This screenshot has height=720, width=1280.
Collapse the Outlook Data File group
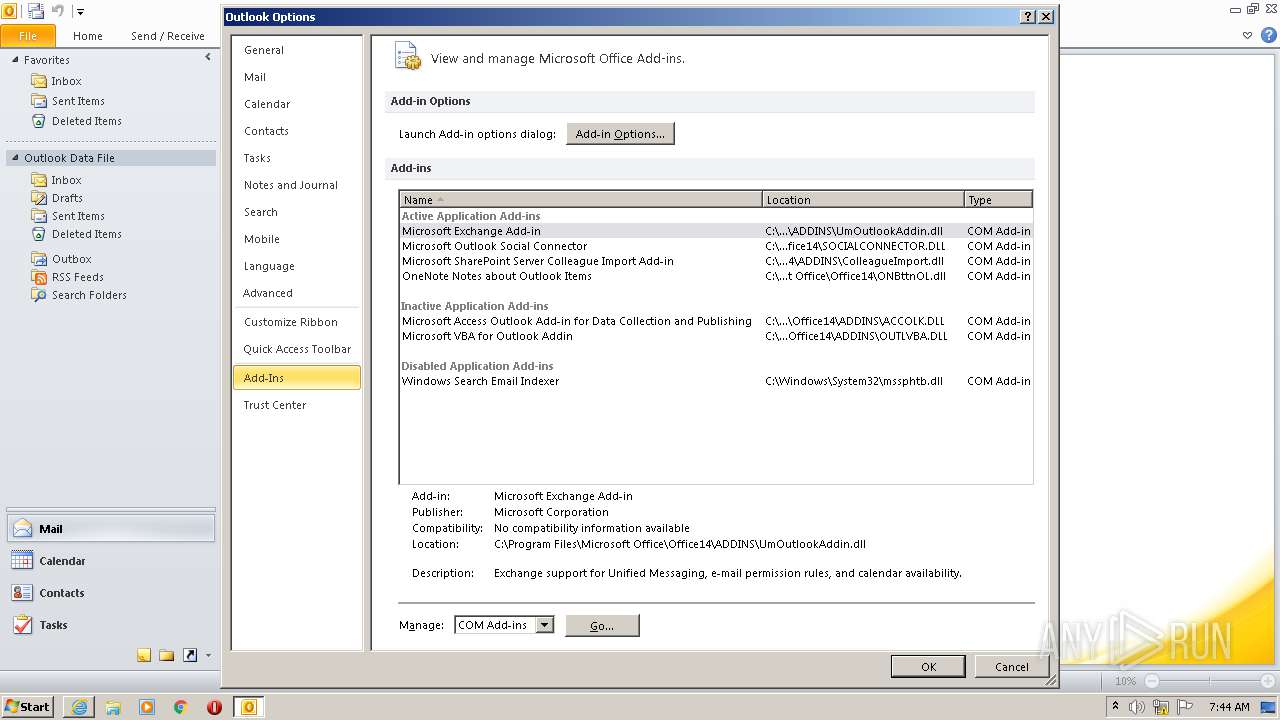(x=16, y=158)
